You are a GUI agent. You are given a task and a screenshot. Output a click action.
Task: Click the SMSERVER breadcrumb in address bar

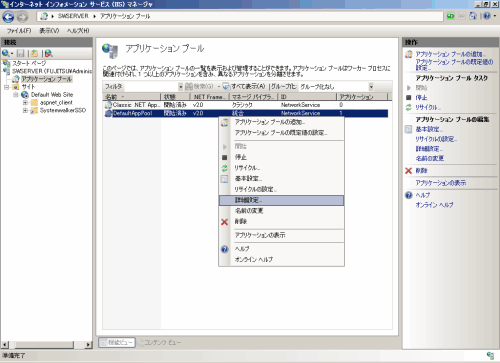pyautogui.click(x=73, y=16)
